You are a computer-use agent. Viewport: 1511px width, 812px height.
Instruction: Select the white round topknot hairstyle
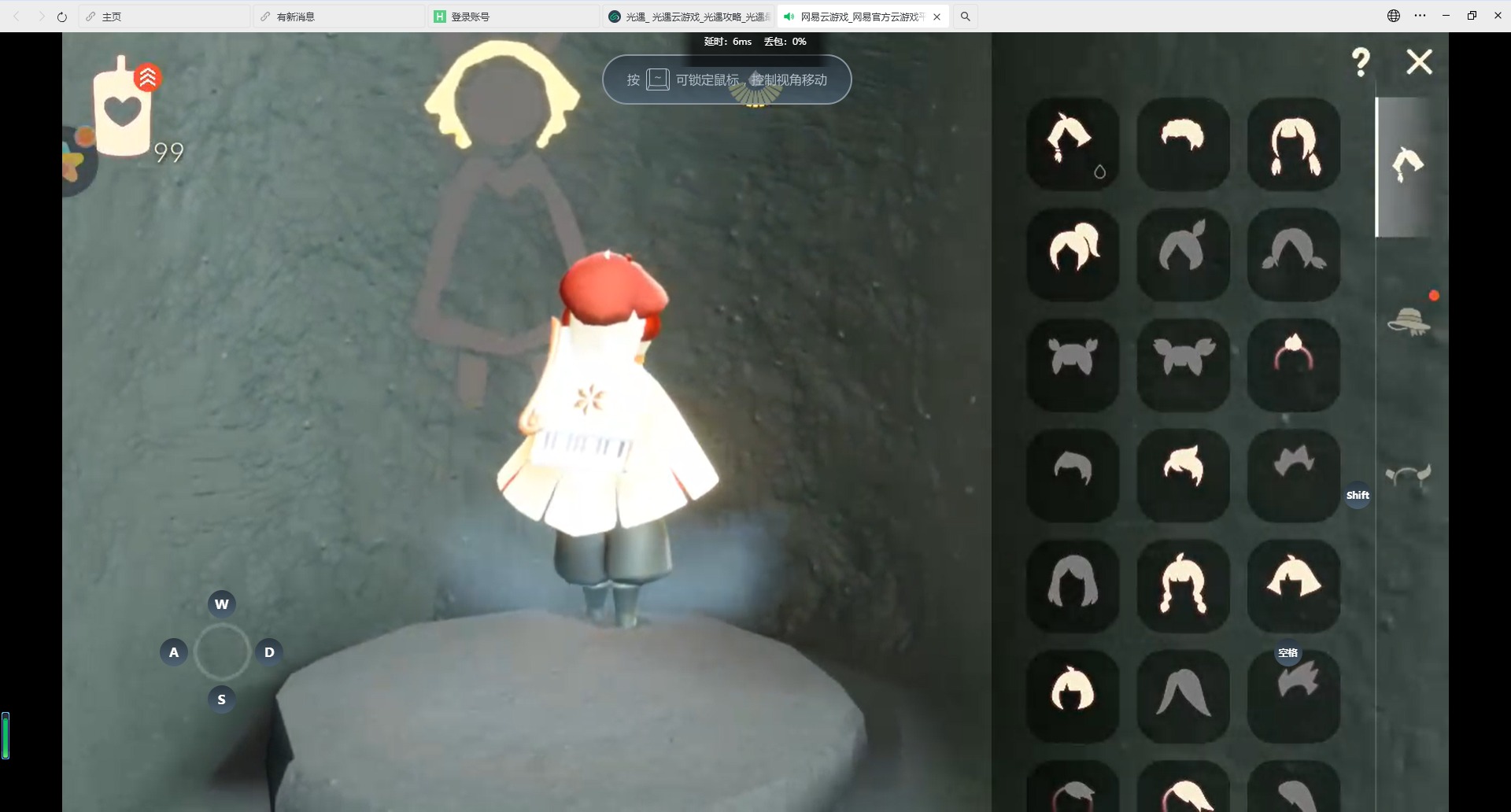pyautogui.click(x=1073, y=696)
